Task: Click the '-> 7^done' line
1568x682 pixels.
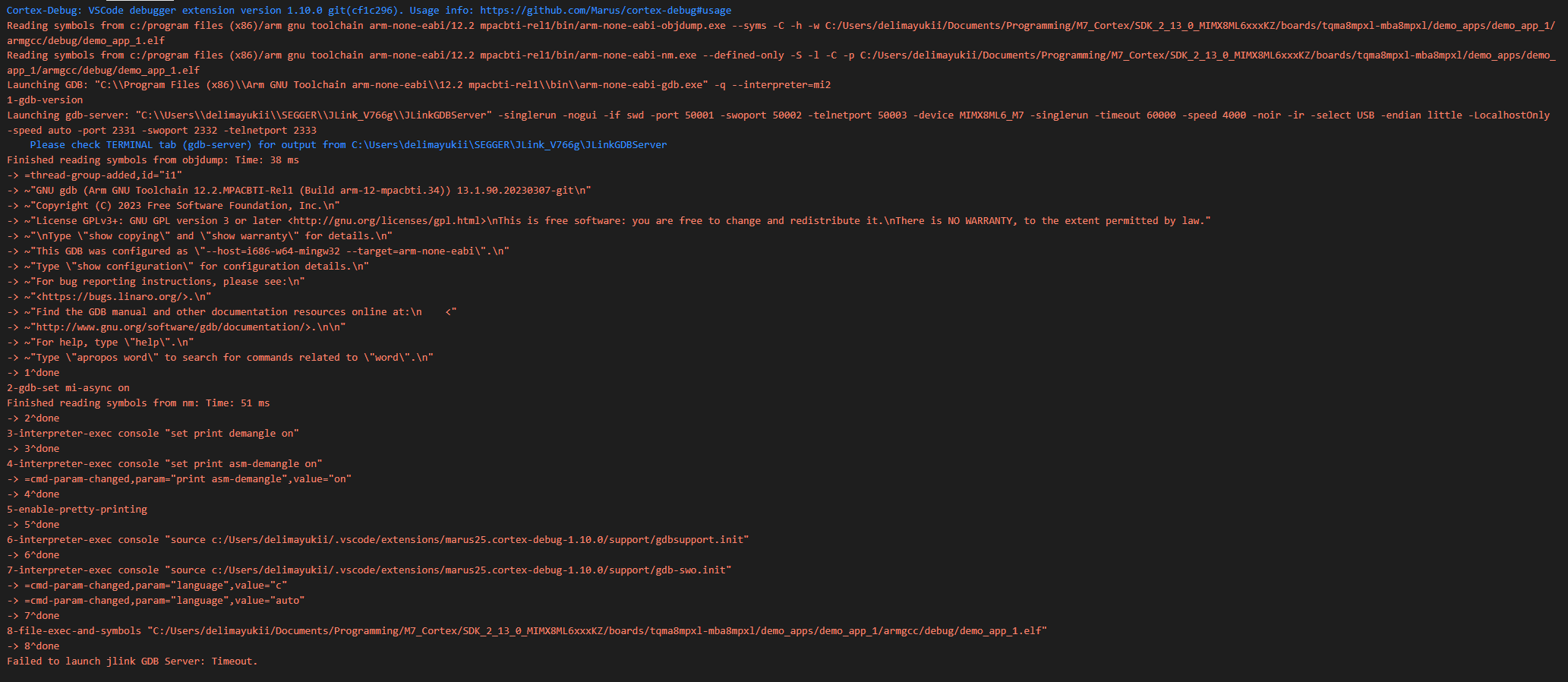Action: click(33, 616)
